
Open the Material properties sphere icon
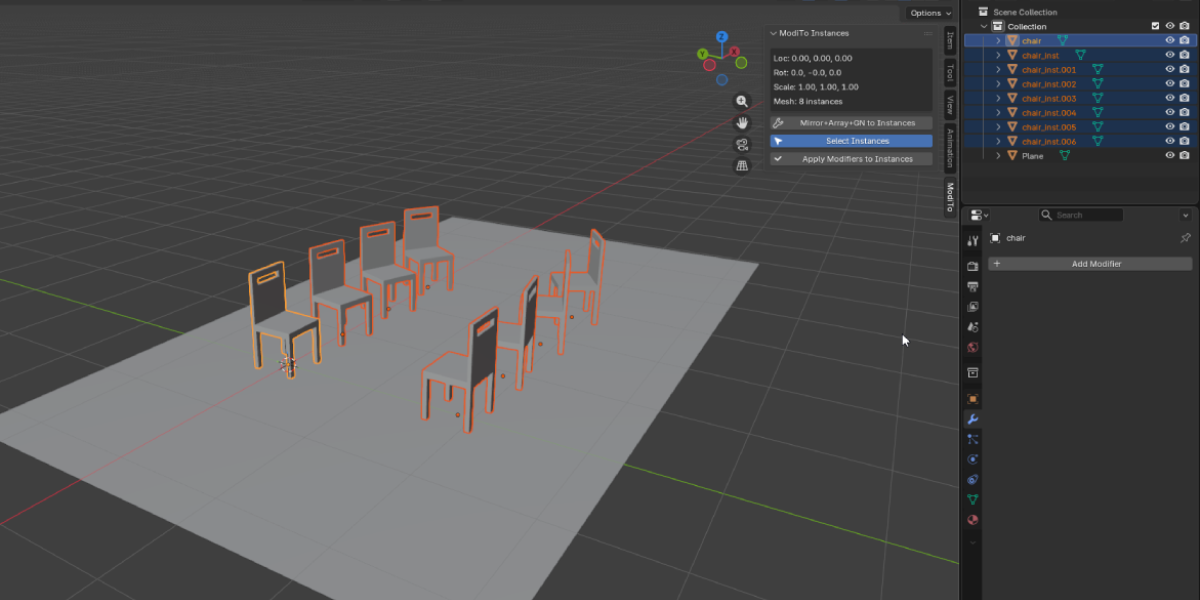[x=972, y=520]
